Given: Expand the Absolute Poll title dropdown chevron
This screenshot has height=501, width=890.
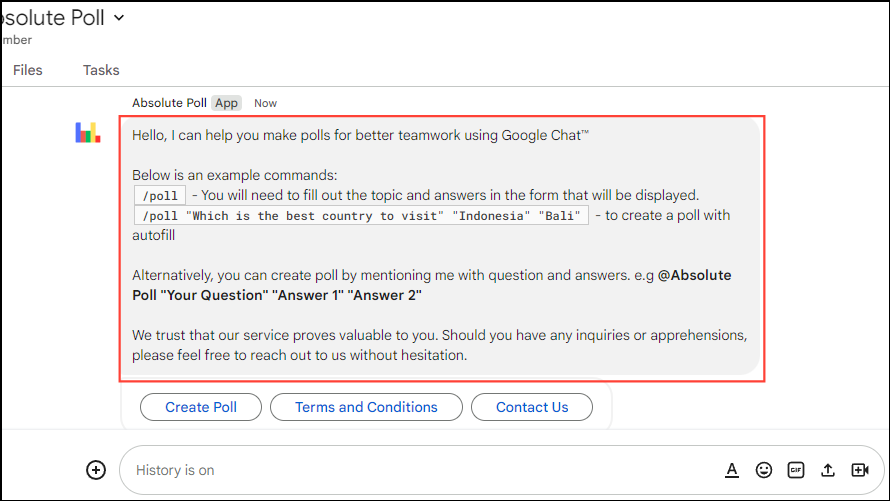Looking at the screenshot, I should pyautogui.click(x=119, y=18).
